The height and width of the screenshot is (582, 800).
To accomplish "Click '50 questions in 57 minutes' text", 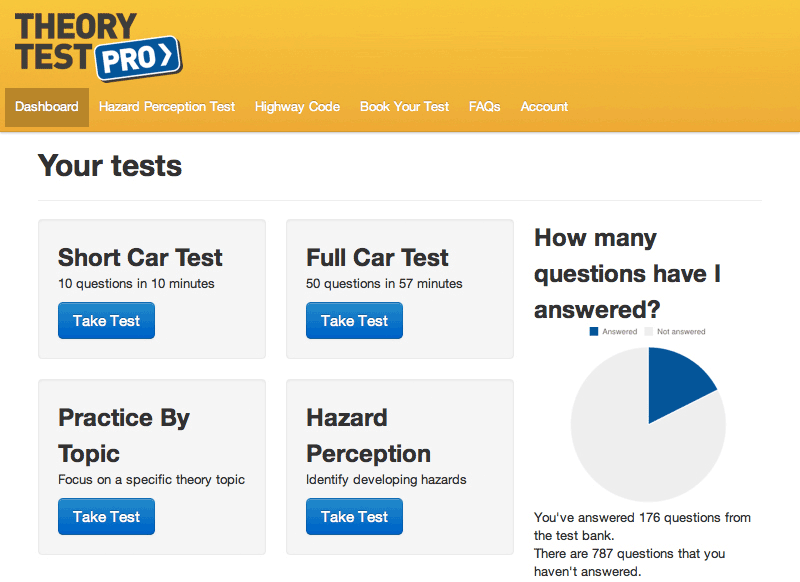I will click(384, 284).
